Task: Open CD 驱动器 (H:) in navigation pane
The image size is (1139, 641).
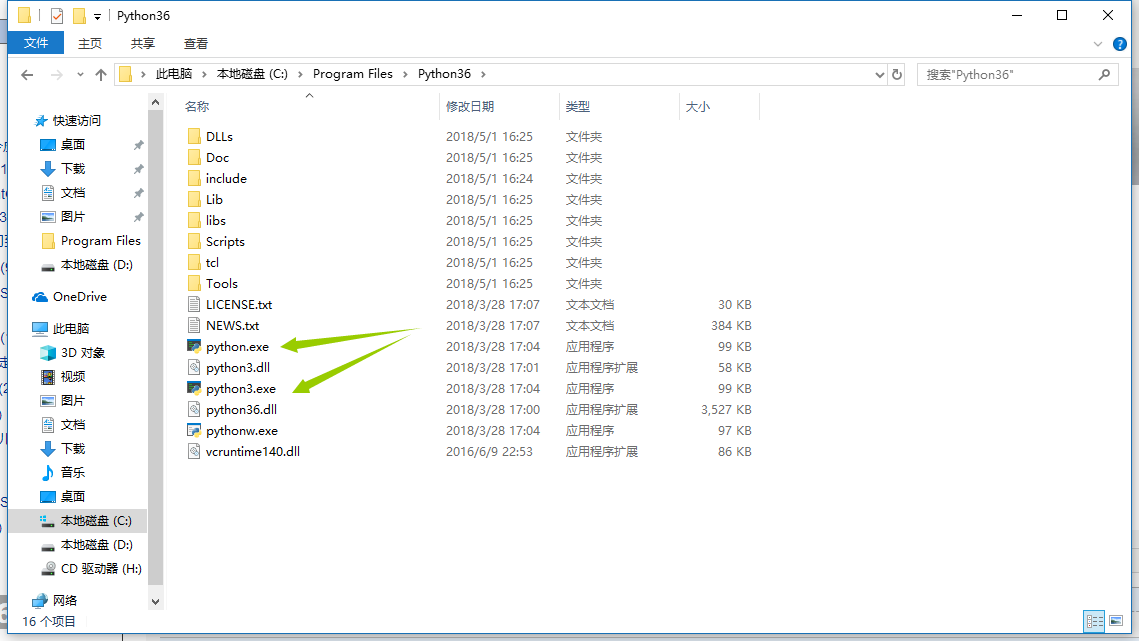Action: pyautogui.click(x=101, y=568)
